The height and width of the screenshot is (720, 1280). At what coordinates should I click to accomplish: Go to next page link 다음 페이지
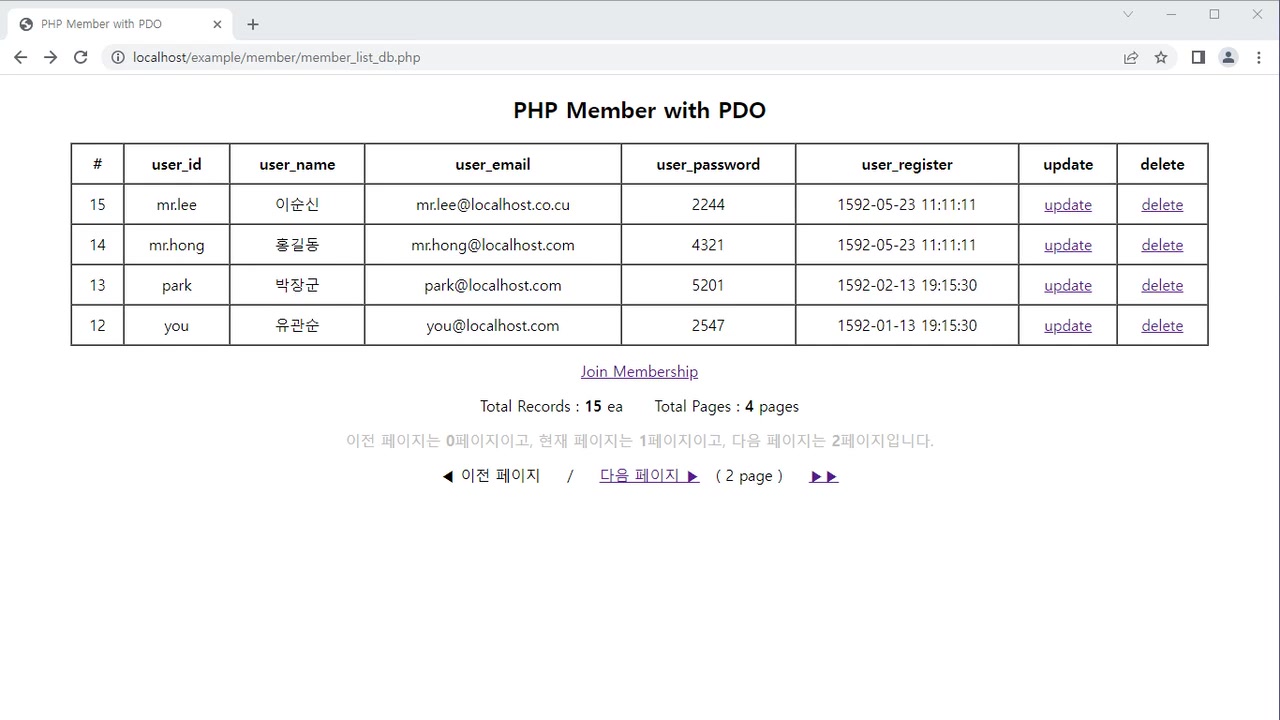(649, 476)
